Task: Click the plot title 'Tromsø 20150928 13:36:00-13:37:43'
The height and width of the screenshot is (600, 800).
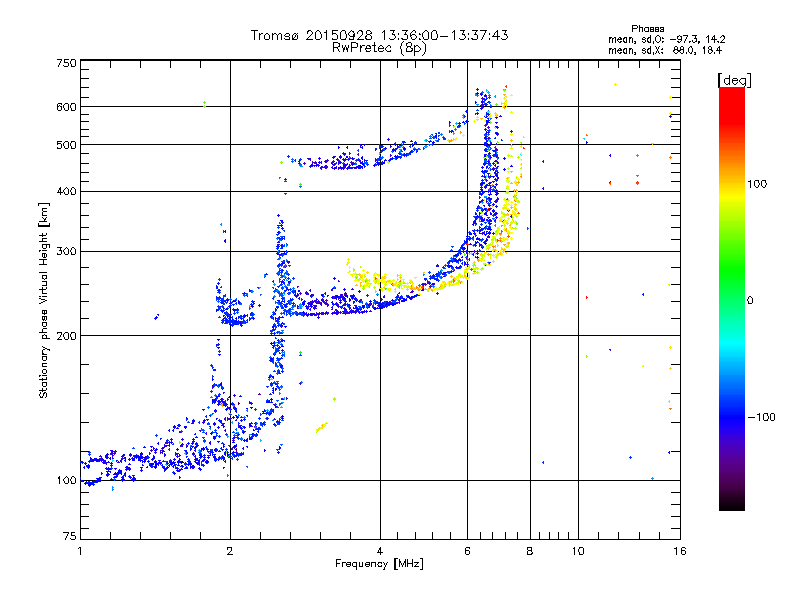Action: coord(380,35)
